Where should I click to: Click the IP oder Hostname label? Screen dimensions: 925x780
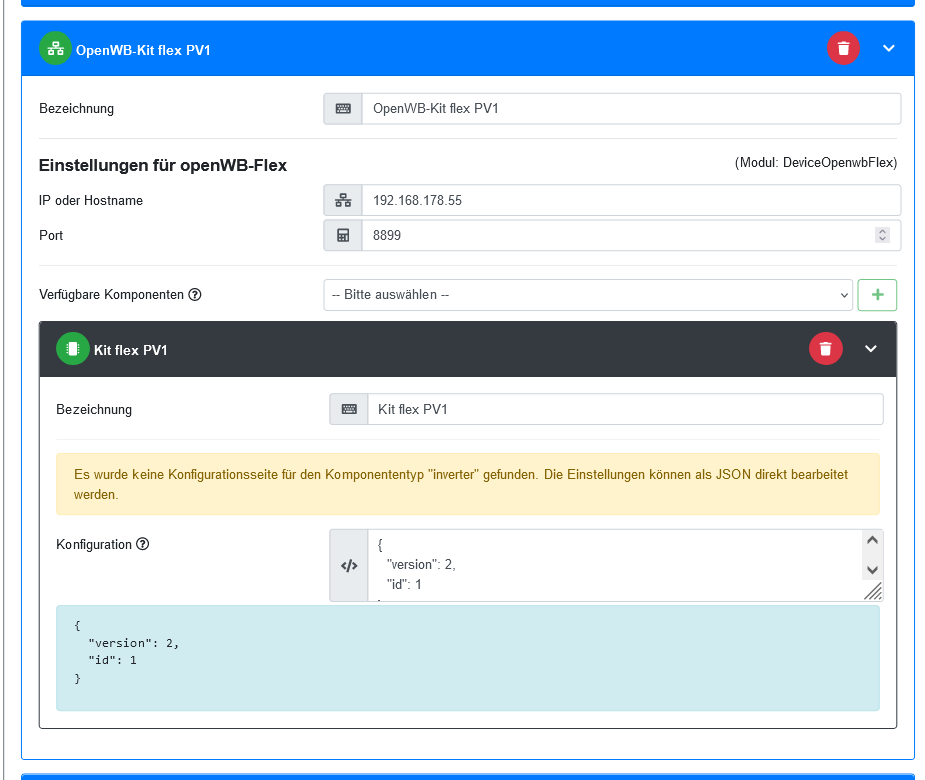pos(91,201)
